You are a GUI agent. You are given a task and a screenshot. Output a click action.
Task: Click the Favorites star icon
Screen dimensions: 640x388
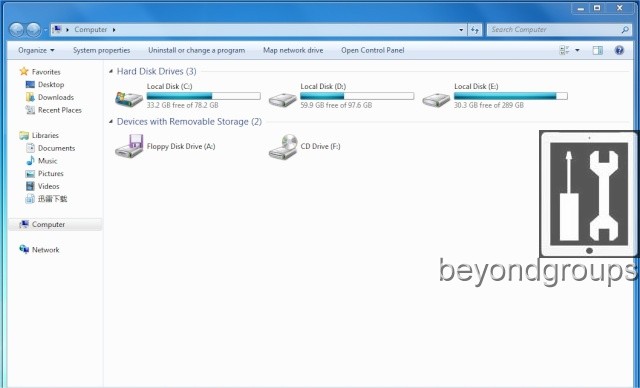pos(24,71)
